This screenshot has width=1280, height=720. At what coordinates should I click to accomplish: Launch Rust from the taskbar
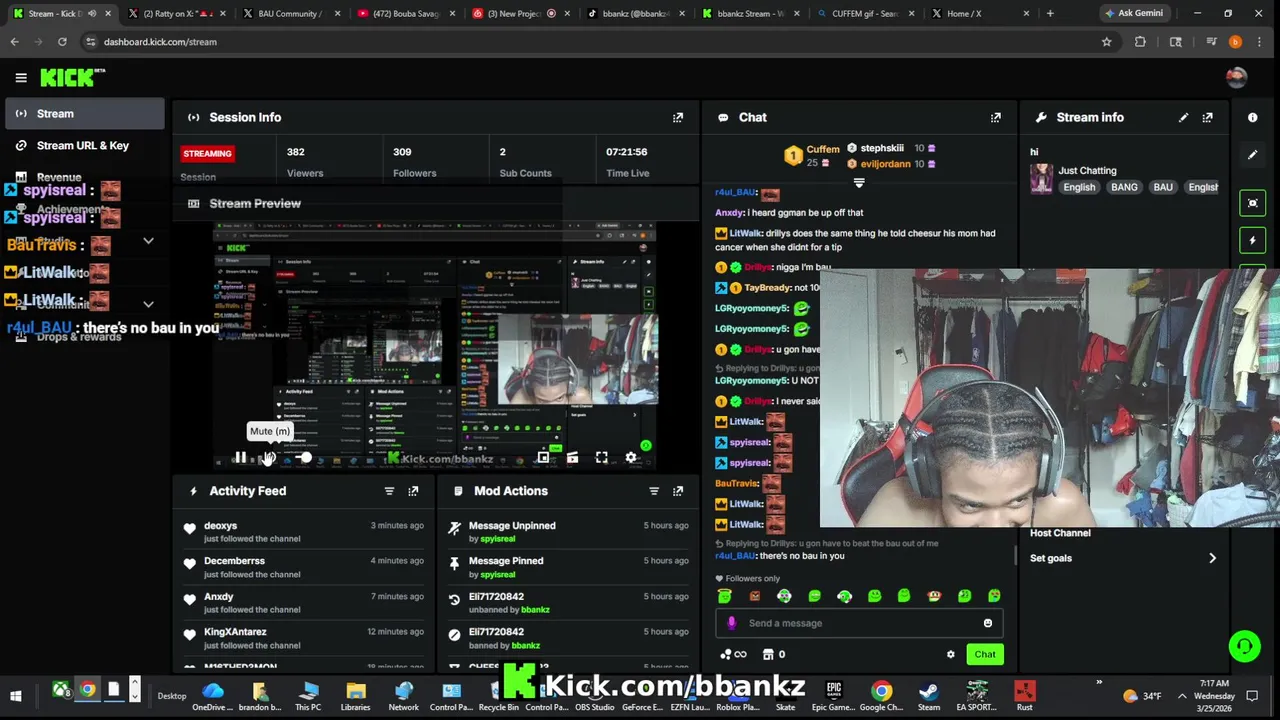[1024, 696]
